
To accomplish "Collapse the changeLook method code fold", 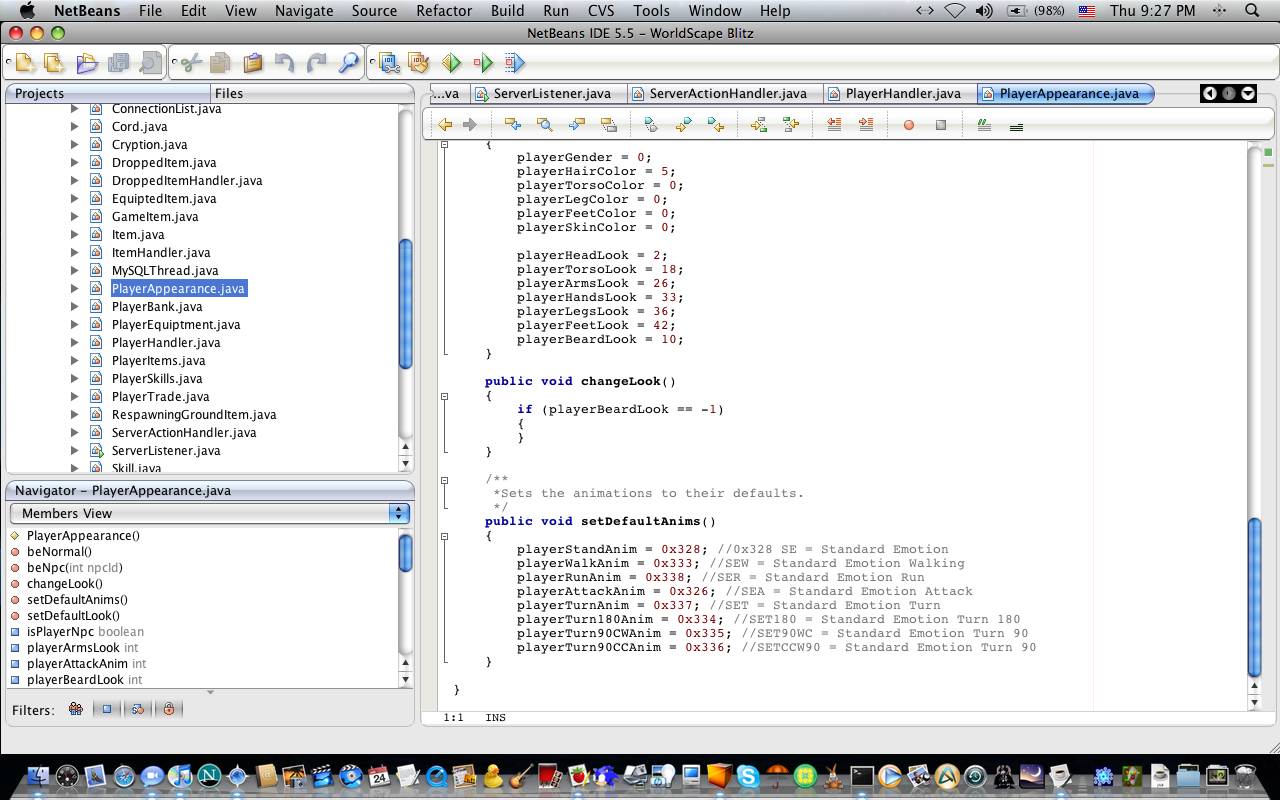I will coord(444,396).
